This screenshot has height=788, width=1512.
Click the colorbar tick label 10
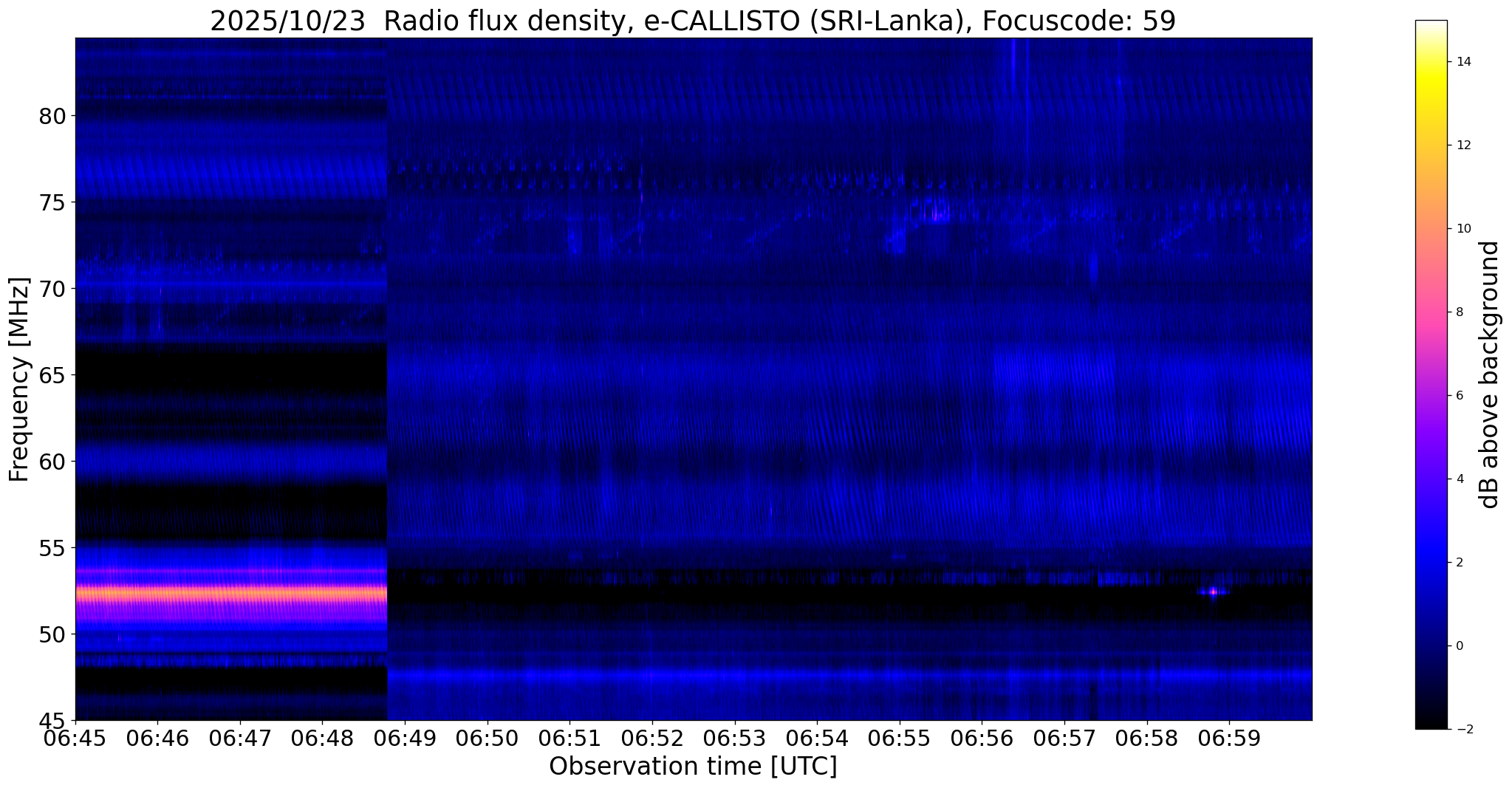tap(1463, 229)
